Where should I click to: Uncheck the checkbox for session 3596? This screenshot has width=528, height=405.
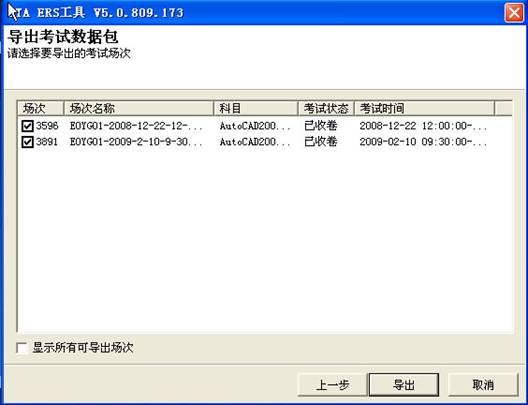tap(27, 126)
